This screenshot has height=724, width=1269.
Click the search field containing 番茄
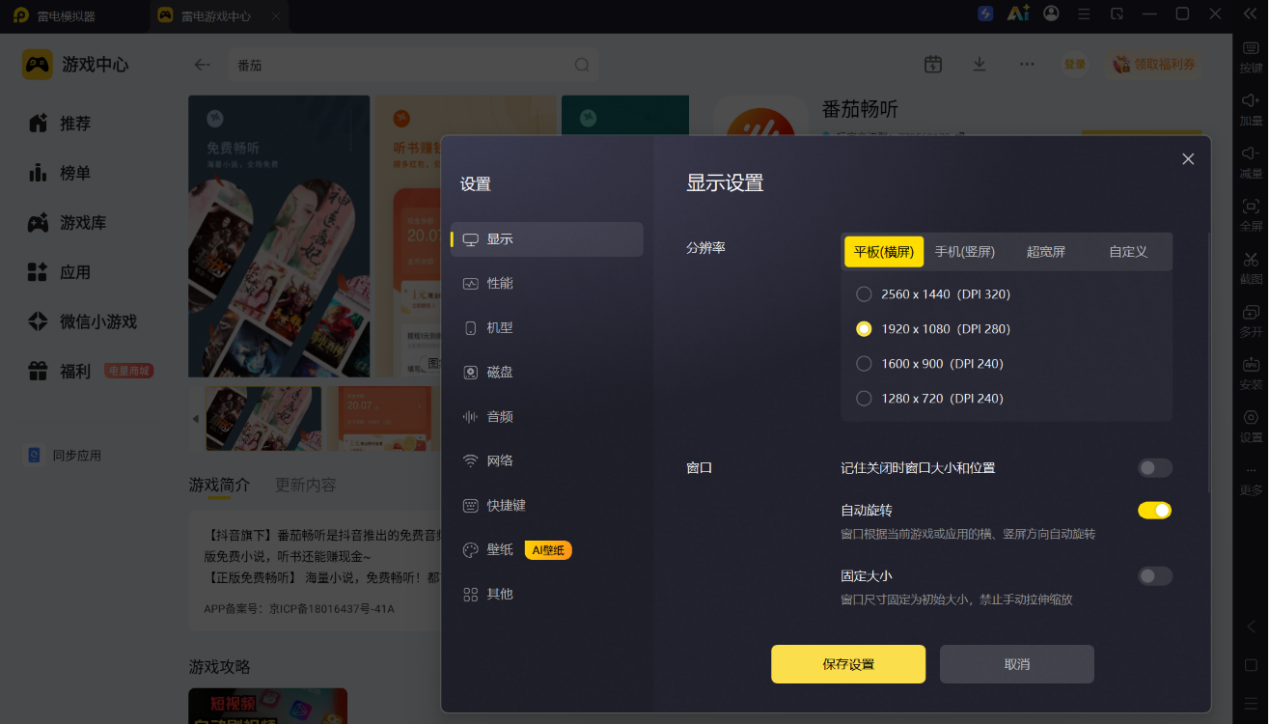[x=413, y=65]
